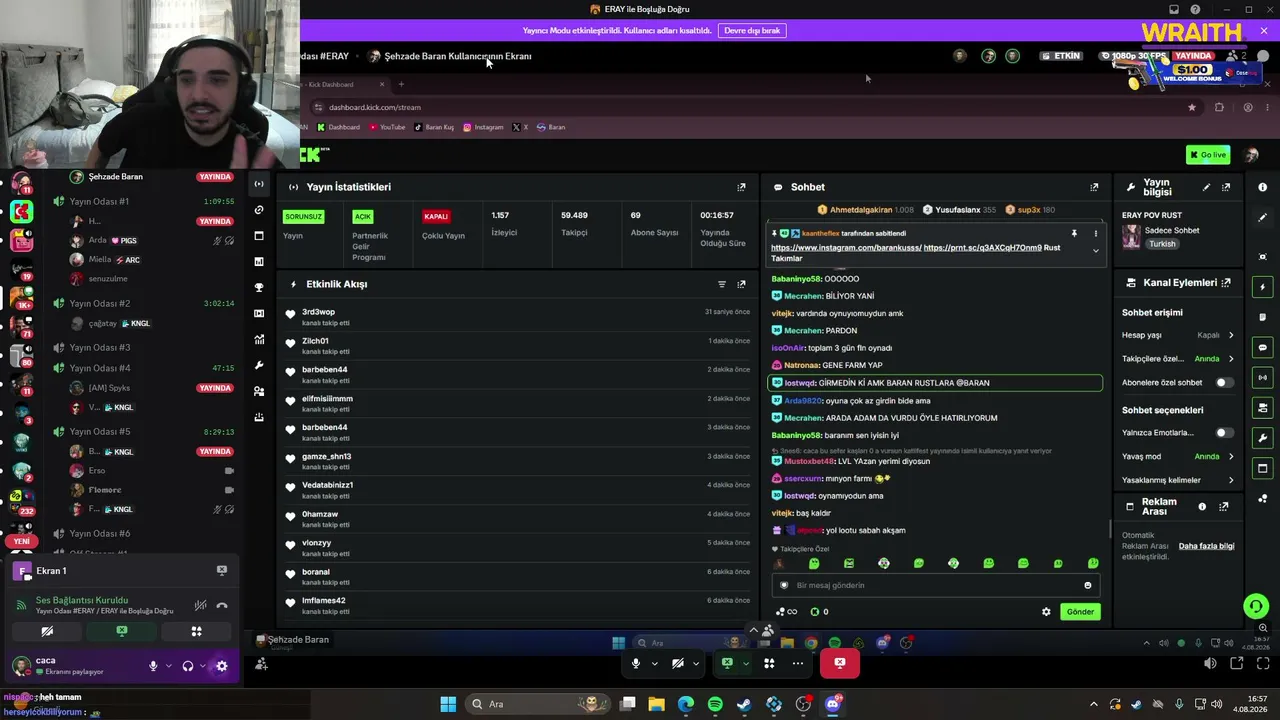Disconnect from the Discord voice channel
Screen dimensions: 1280x720
[x=222, y=605]
